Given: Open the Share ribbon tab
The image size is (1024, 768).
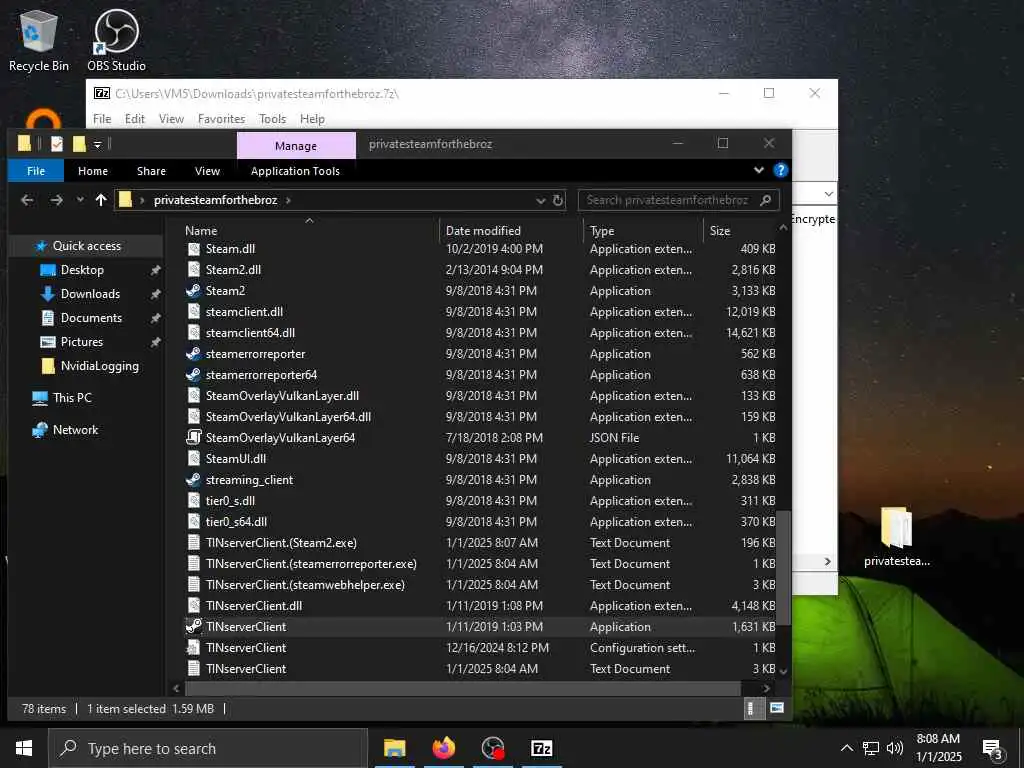Looking at the screenshot, I should [152, 171].
